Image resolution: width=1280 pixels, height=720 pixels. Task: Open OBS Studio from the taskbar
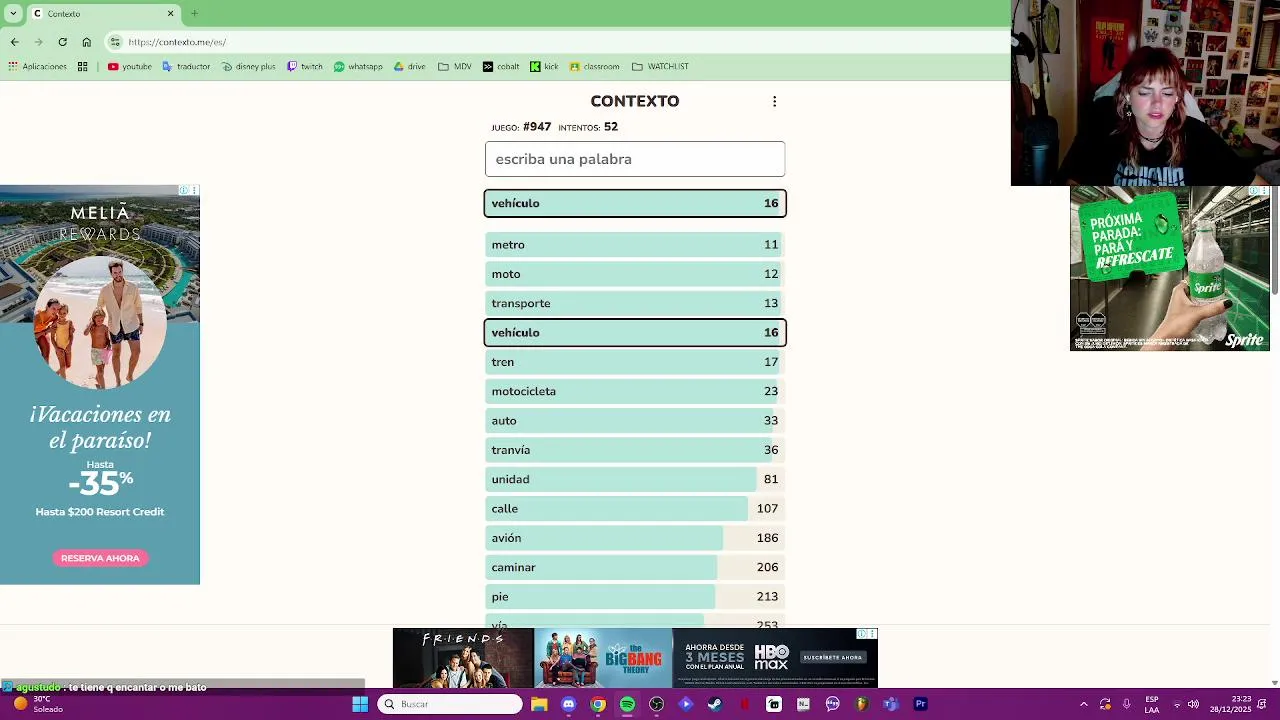point(656,704)
